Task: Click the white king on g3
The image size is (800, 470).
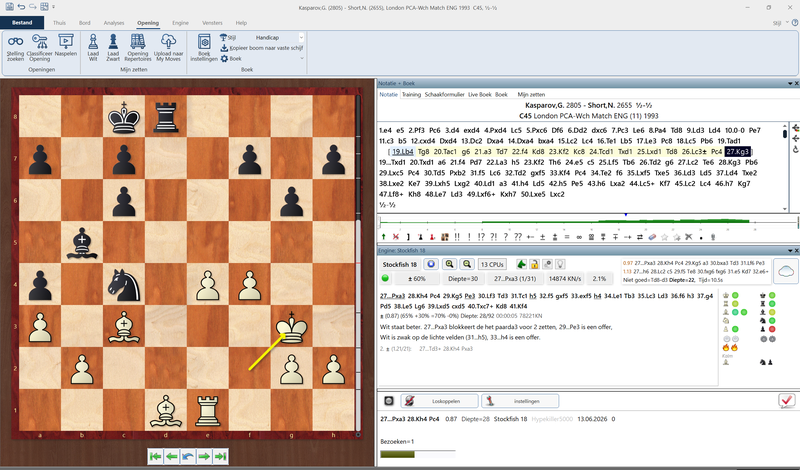Action: pos(291,327)
